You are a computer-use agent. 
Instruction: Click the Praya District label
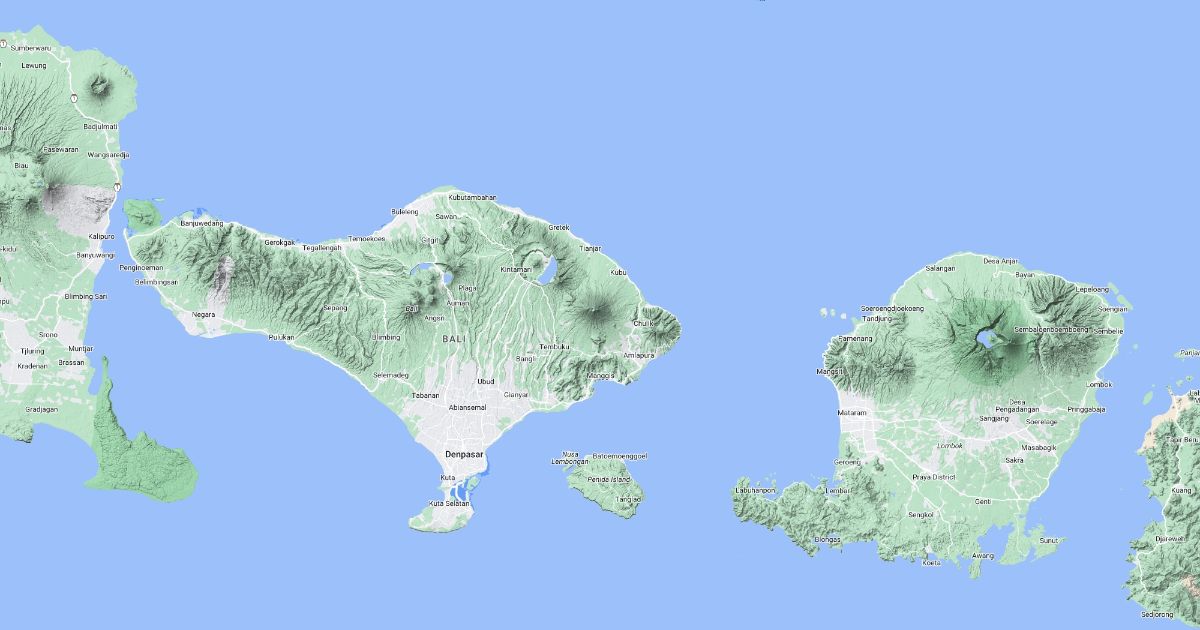coord(936,476)
